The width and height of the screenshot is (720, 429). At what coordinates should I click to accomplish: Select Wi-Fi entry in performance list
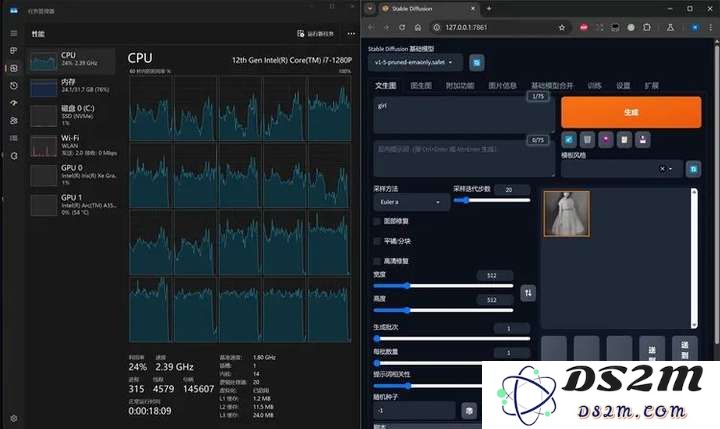[x=72, y=145]
